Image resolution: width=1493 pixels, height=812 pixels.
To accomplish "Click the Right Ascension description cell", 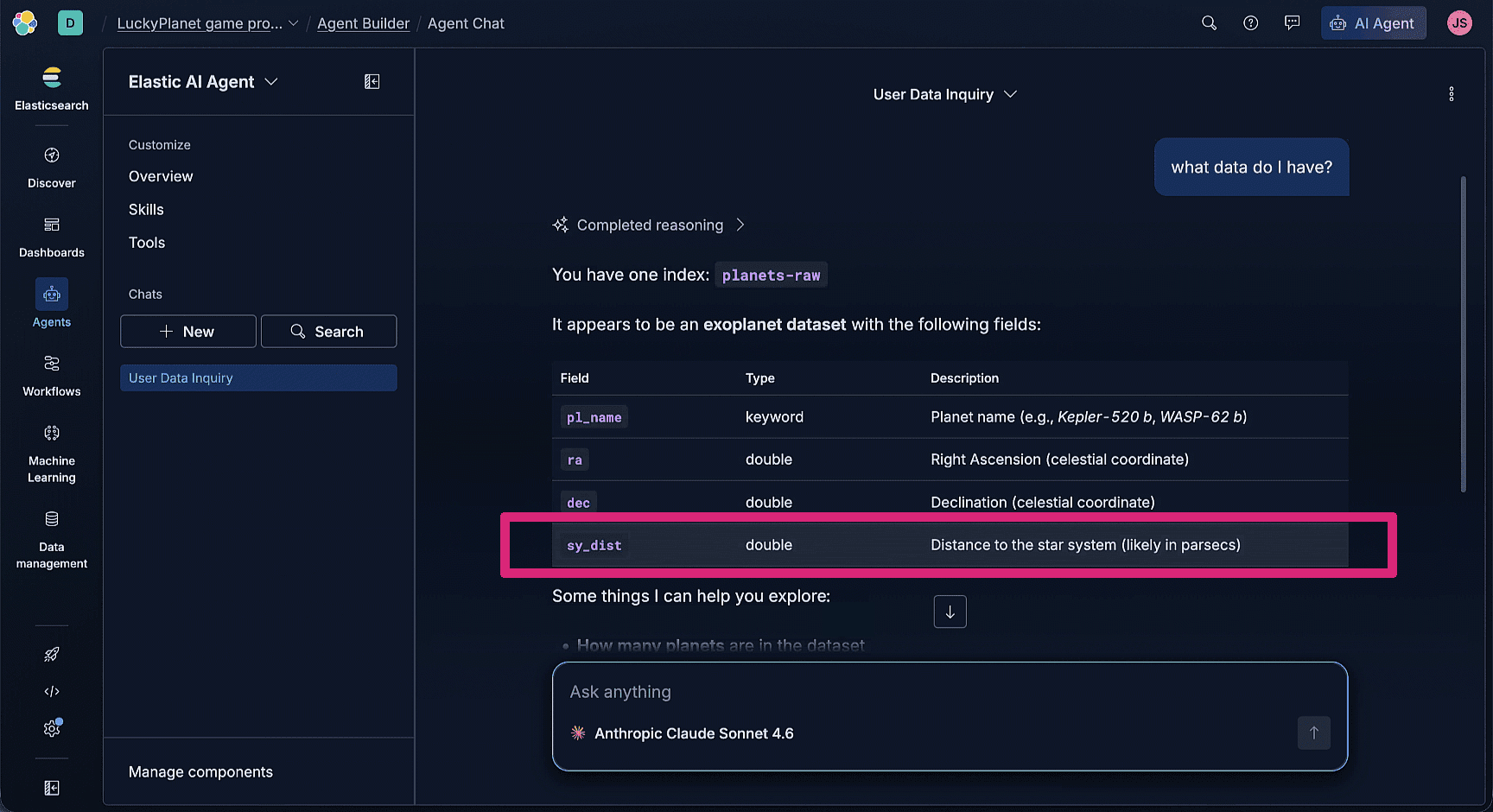I will [x=1059, y=460].
